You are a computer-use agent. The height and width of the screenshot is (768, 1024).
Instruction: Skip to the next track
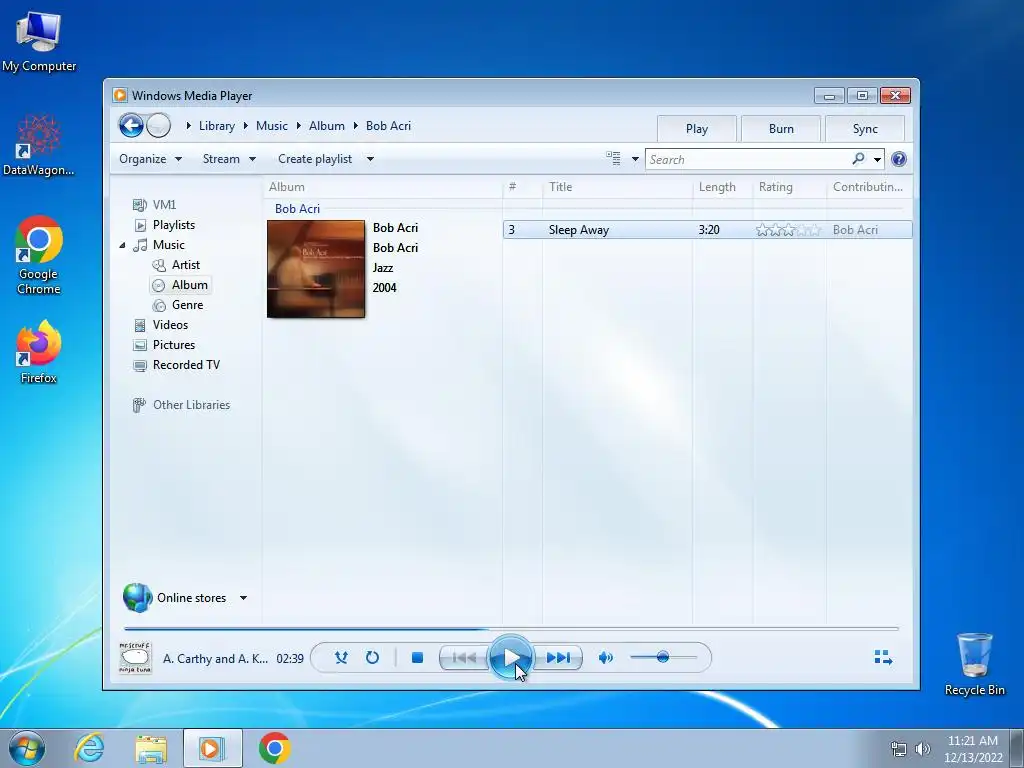tap(558, 658)
